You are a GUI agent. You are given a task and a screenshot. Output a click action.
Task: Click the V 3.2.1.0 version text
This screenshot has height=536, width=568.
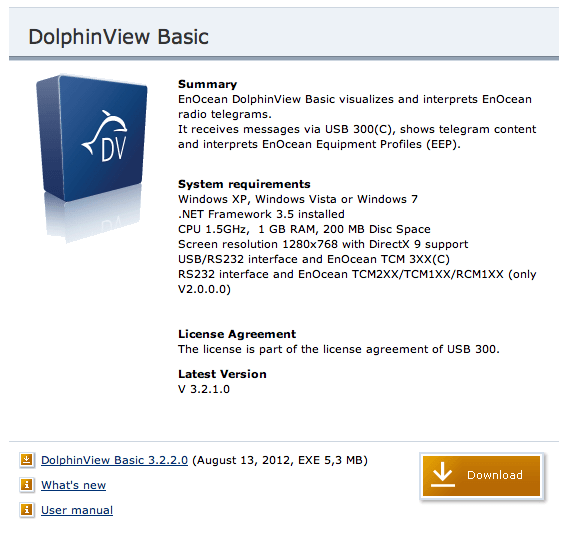tap(204, 389)
